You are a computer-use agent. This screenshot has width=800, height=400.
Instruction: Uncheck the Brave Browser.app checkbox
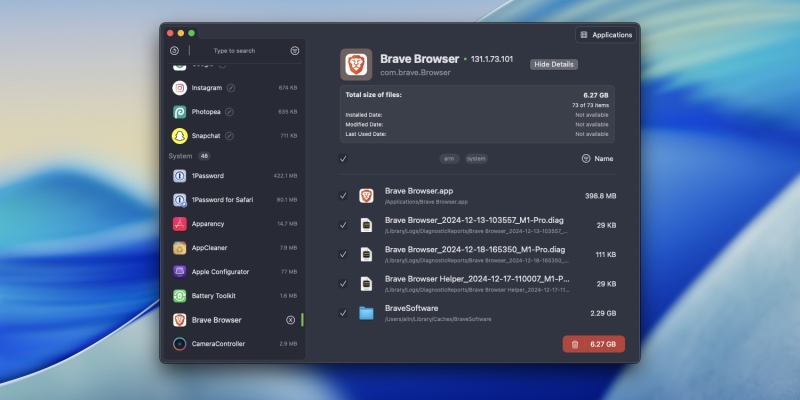[343, 196]
